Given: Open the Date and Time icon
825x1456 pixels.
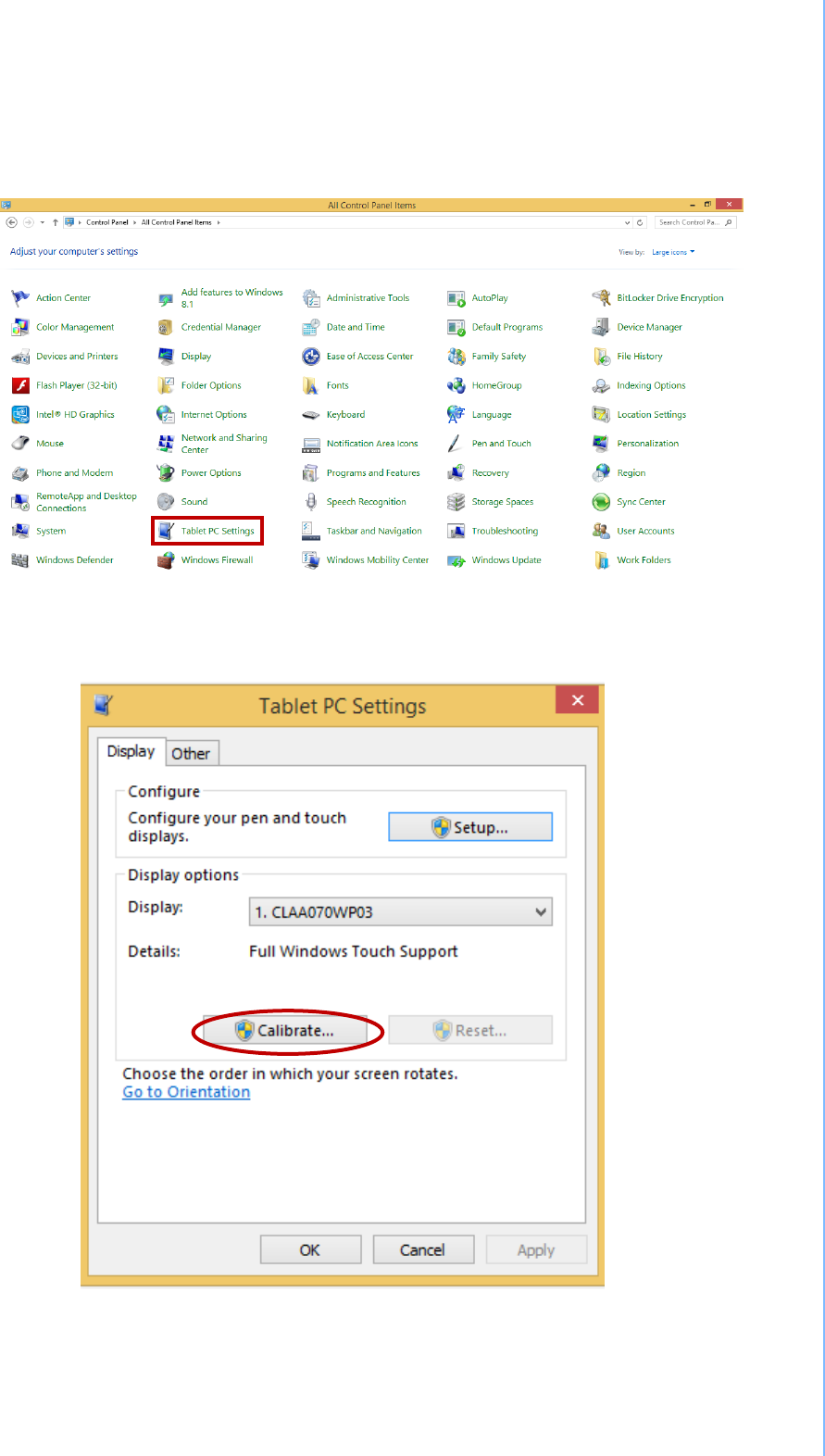Looking at the screenshot, I should point(311,327).
